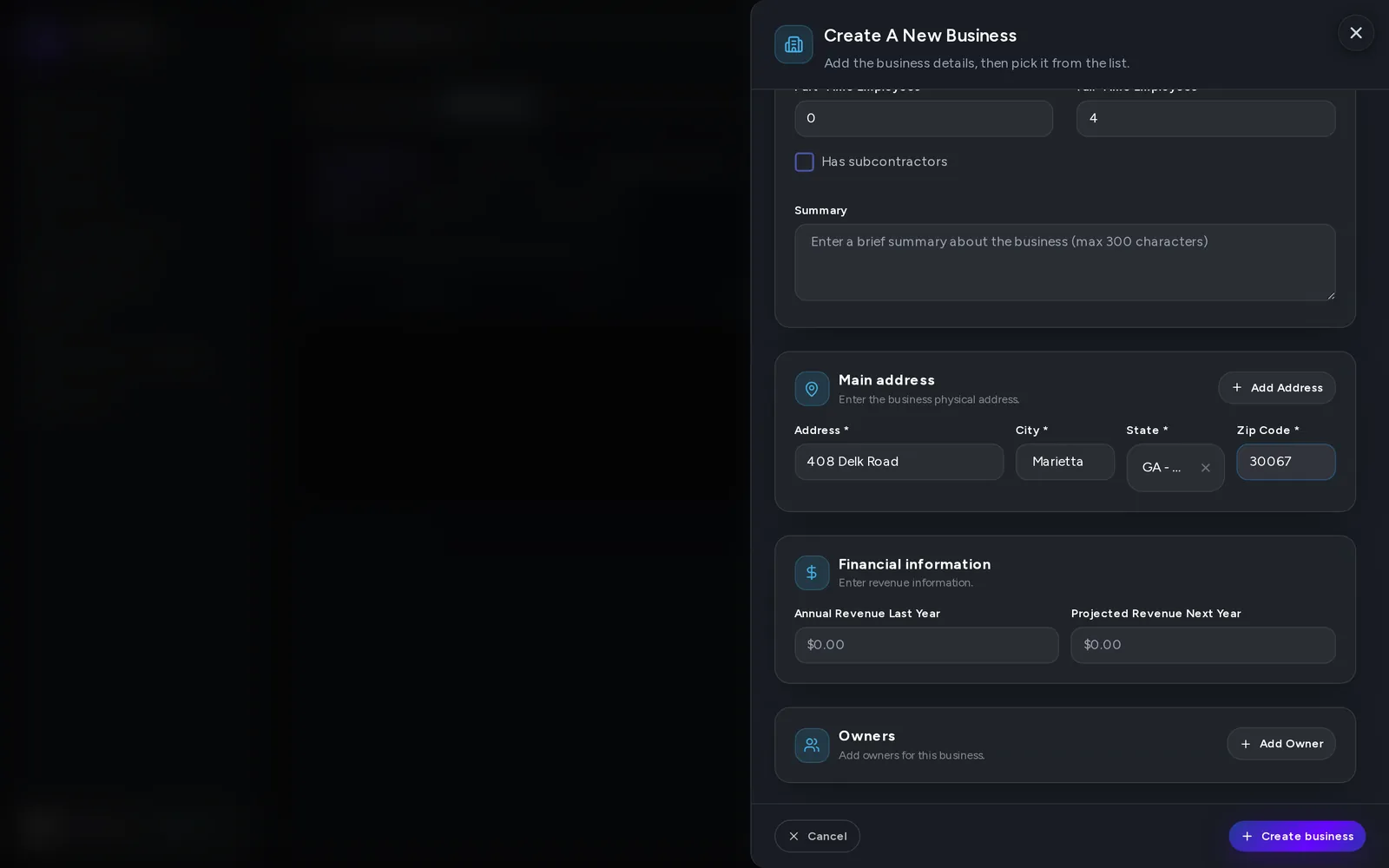The height and width of the screenshot is (868, 1389).
Task: Click the dollar sign icon in Financial information
Action: click(812, 573)
